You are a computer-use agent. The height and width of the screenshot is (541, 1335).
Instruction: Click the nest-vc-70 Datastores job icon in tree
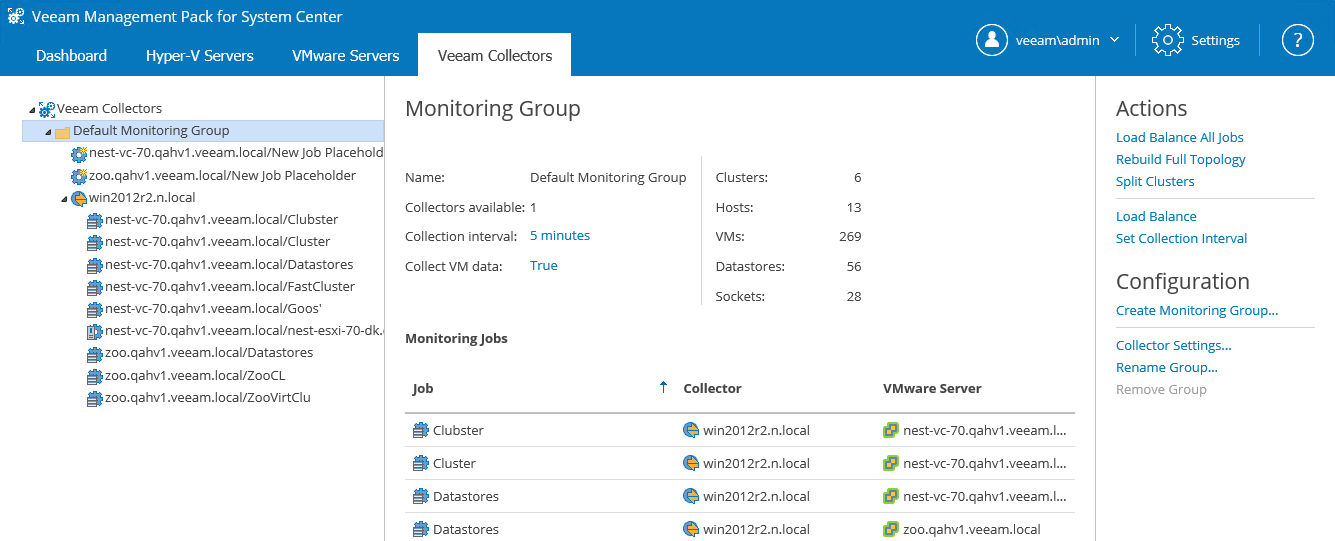pos(95,265)
